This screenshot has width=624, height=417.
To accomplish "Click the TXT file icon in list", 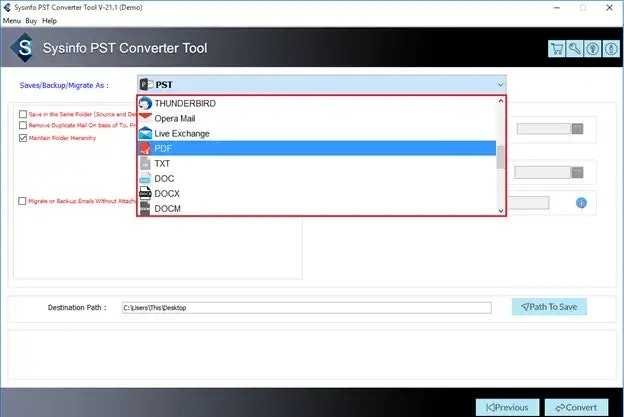I will tap(145, 163).
